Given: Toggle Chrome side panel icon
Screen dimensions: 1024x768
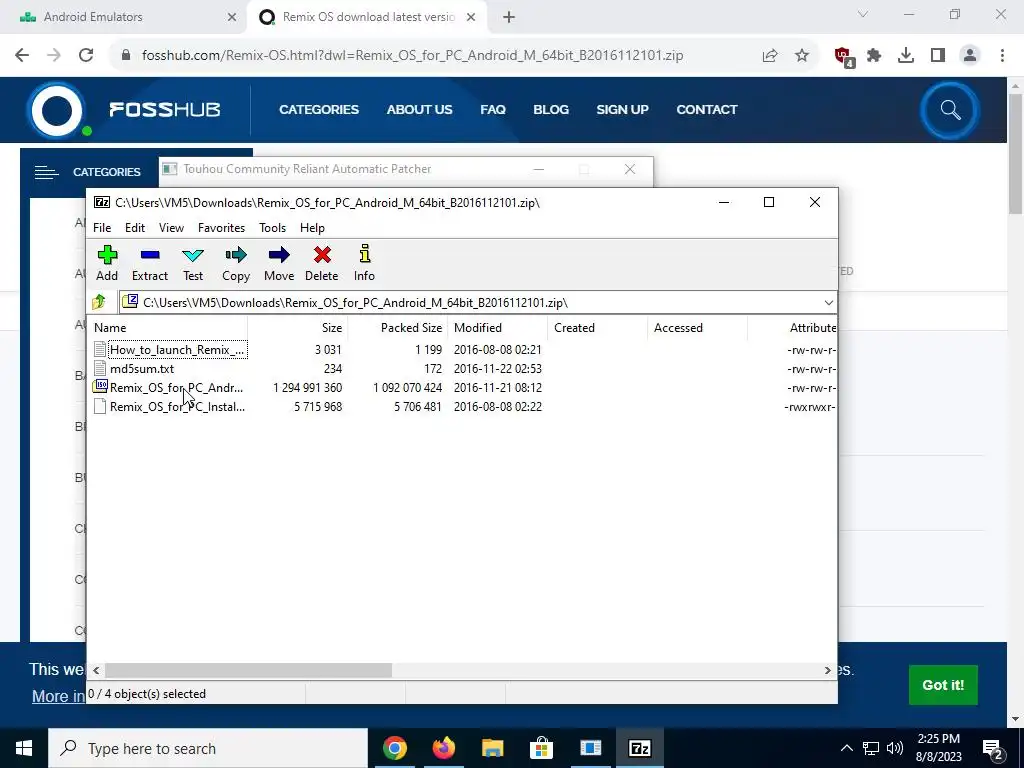Looking at the screenshot, I should pos(938,56).
